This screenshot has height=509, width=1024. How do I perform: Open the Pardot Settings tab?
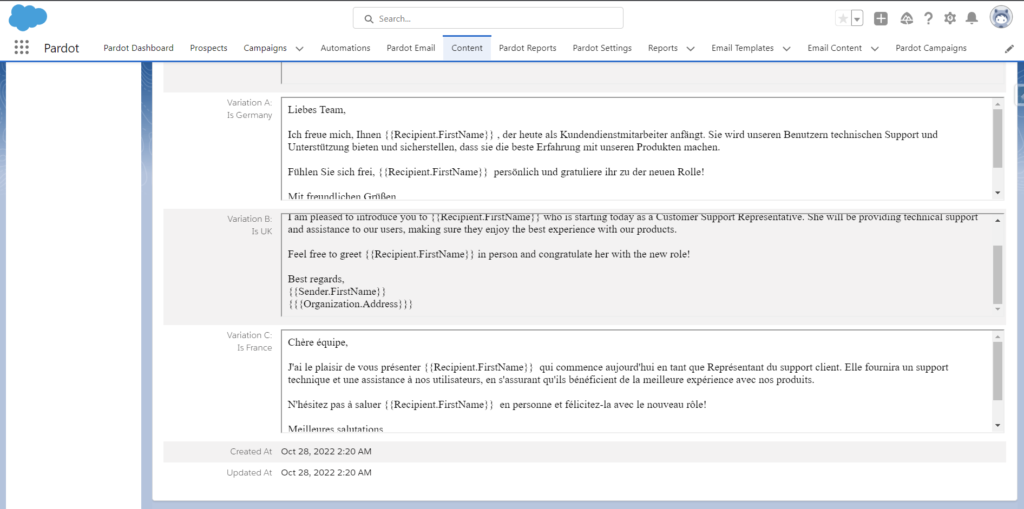602,48
